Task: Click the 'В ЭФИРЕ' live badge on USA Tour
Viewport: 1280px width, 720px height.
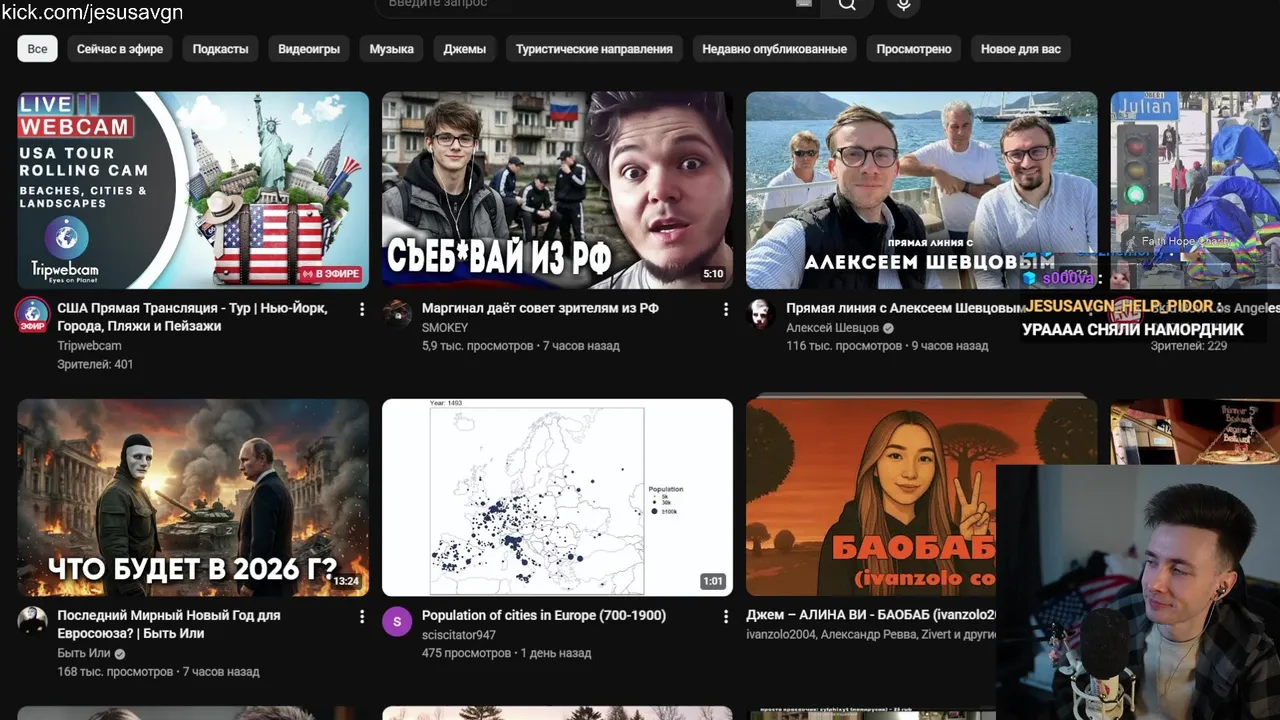Action: pos(329,274)
